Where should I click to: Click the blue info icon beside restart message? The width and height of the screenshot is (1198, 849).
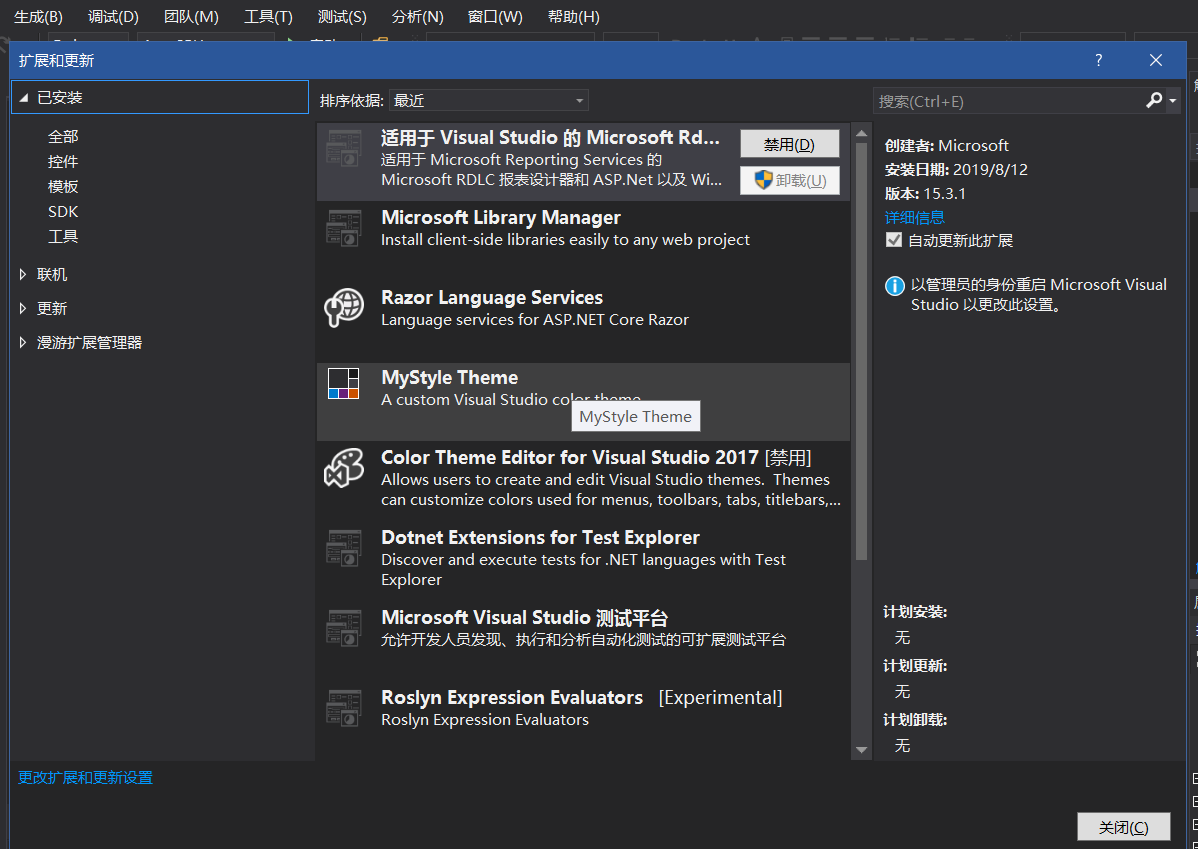pyautogui.click(x=894, y=286)
